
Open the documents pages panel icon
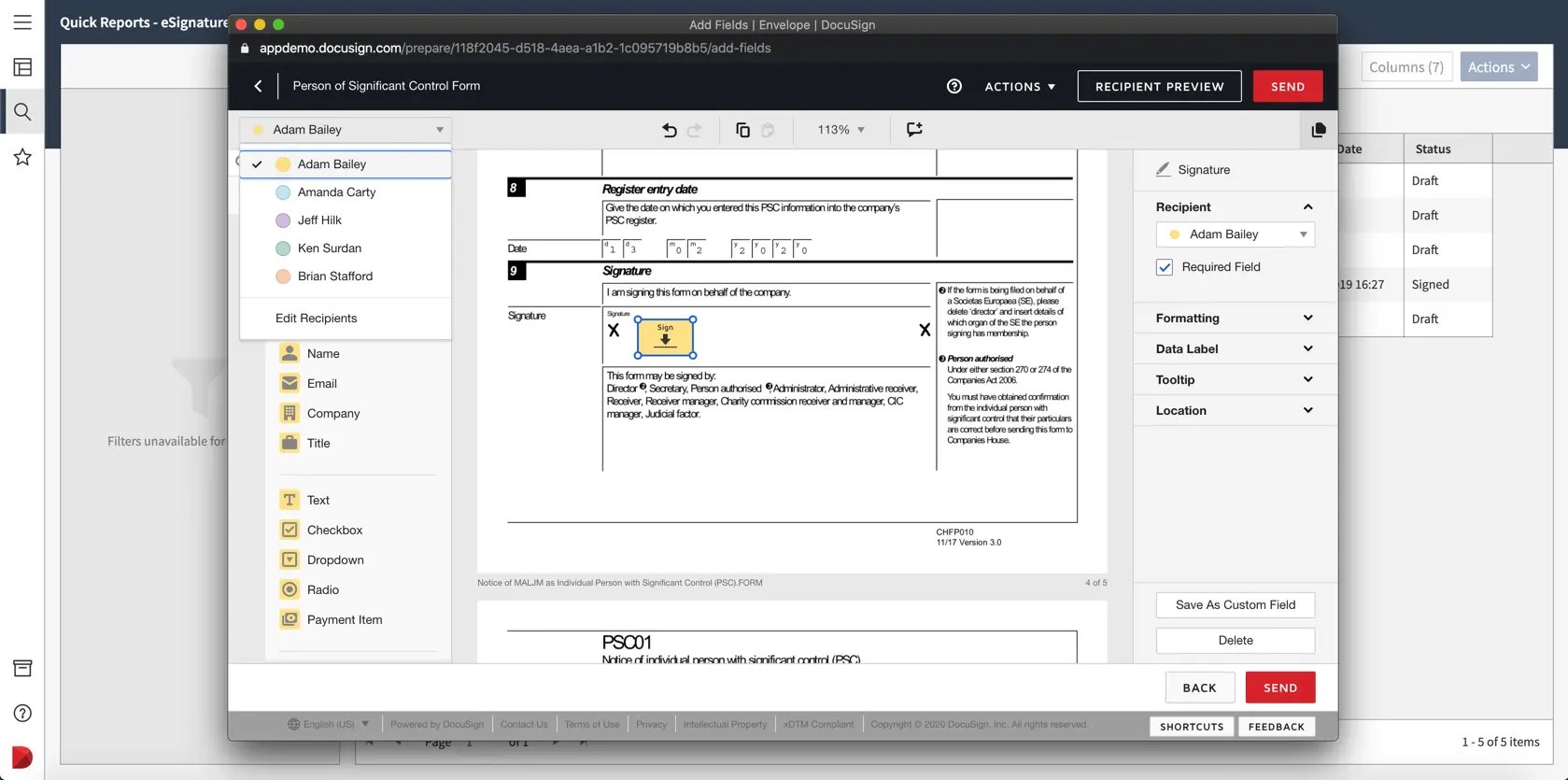click(1319, 130)
